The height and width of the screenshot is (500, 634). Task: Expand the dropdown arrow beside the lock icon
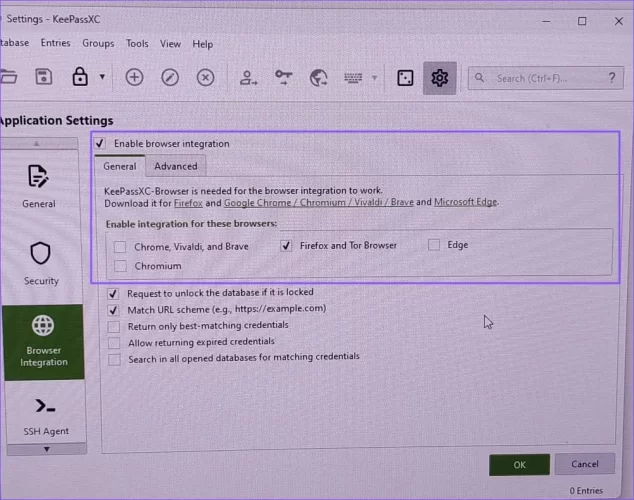click(102, 78)
